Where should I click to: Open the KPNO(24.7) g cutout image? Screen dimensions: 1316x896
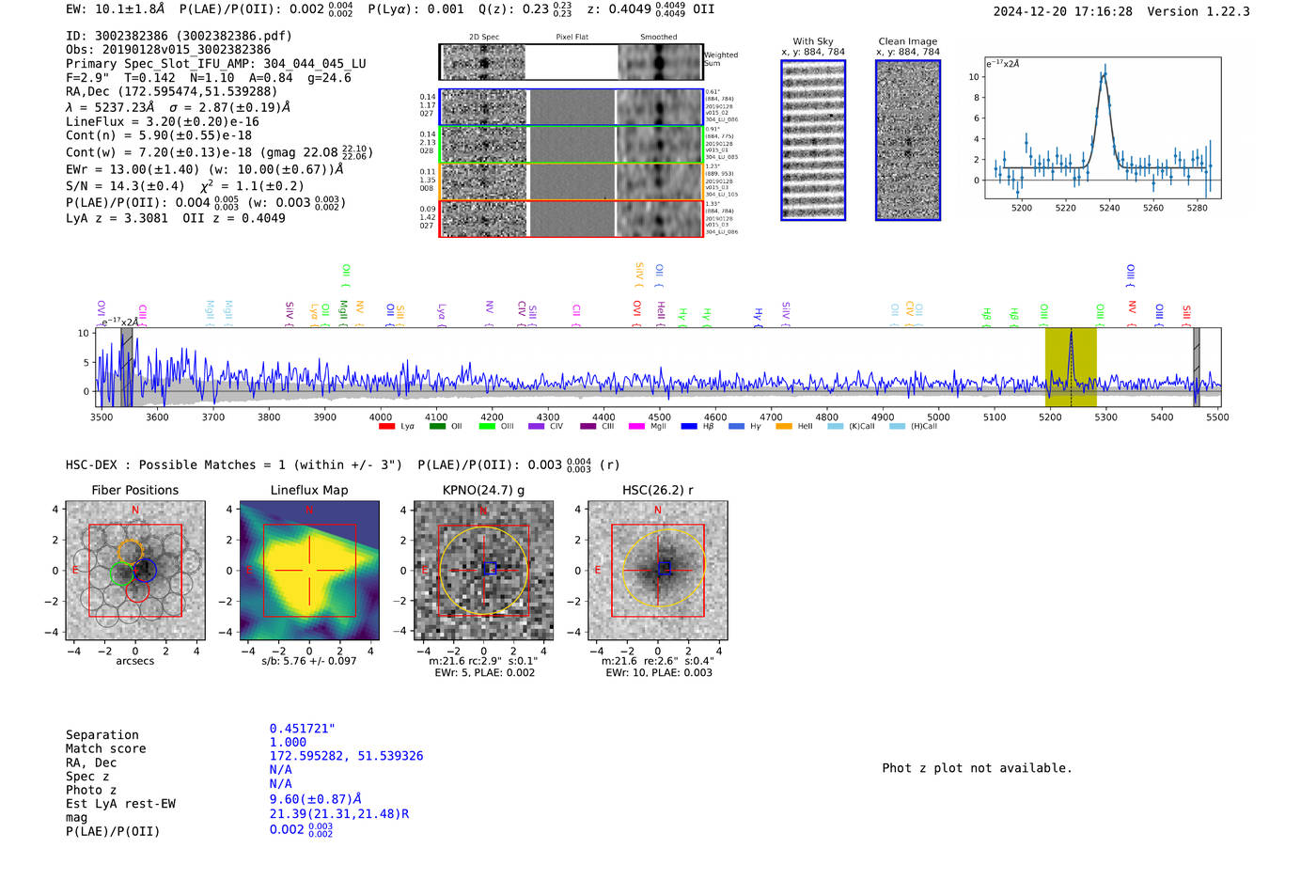483,571
